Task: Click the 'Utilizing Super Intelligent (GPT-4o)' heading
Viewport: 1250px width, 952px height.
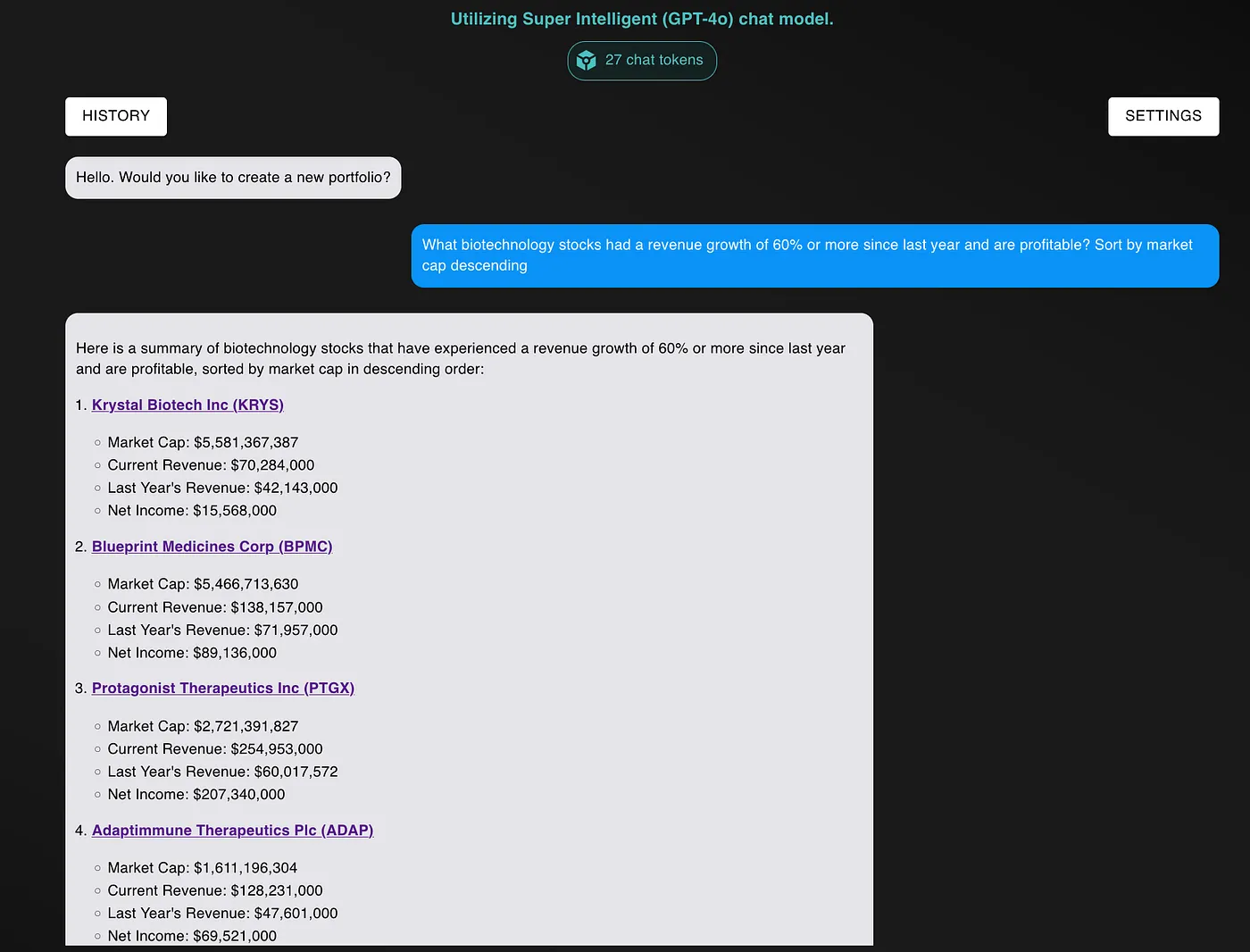Action: point(642,19)
